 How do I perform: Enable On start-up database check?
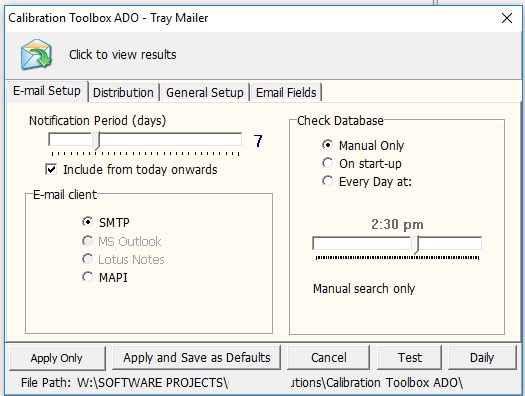[x=327, y=163]
